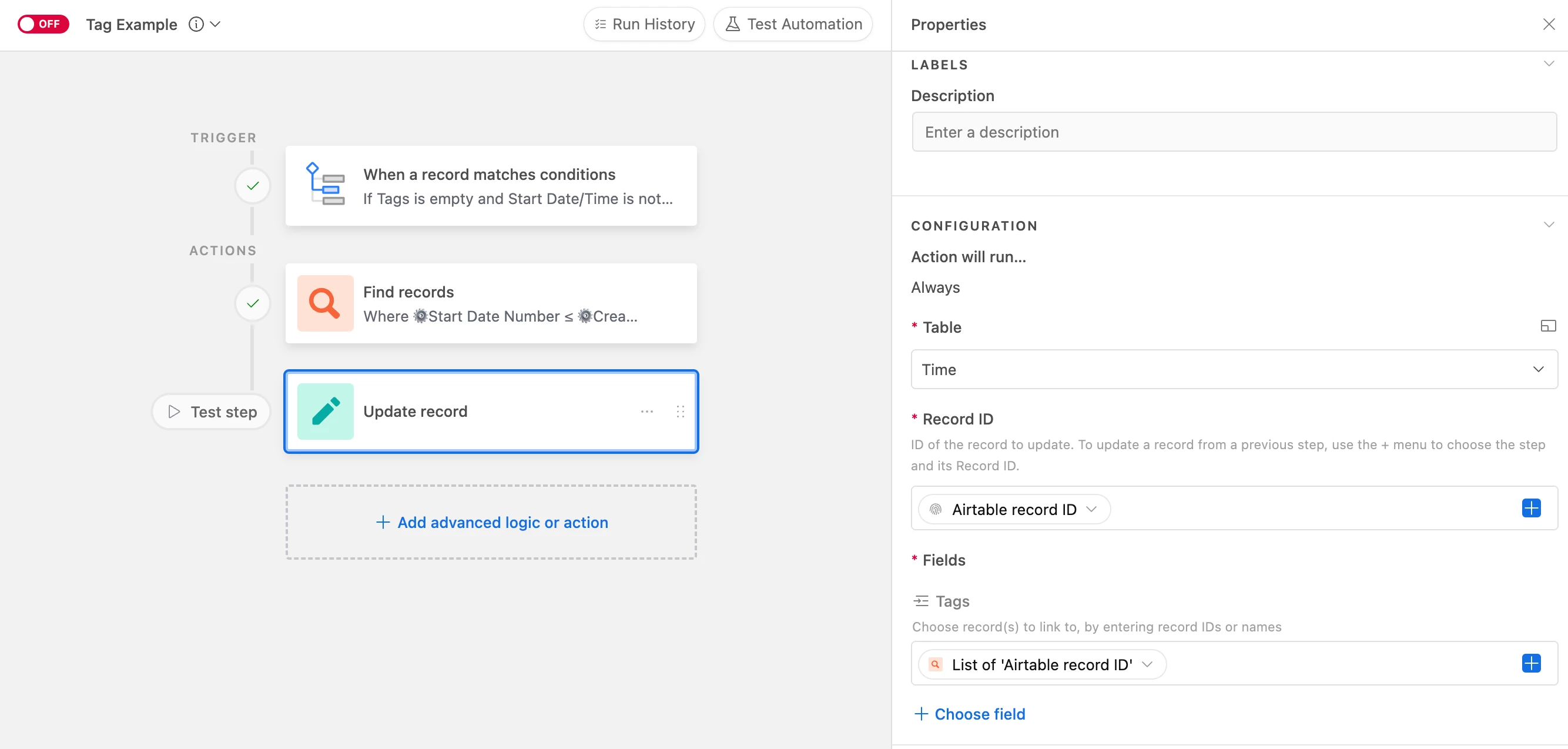The width and height of the screenshot is (1568, 749).
Task: Click the drag handle on Update record
Action: [x=681, y=412]
